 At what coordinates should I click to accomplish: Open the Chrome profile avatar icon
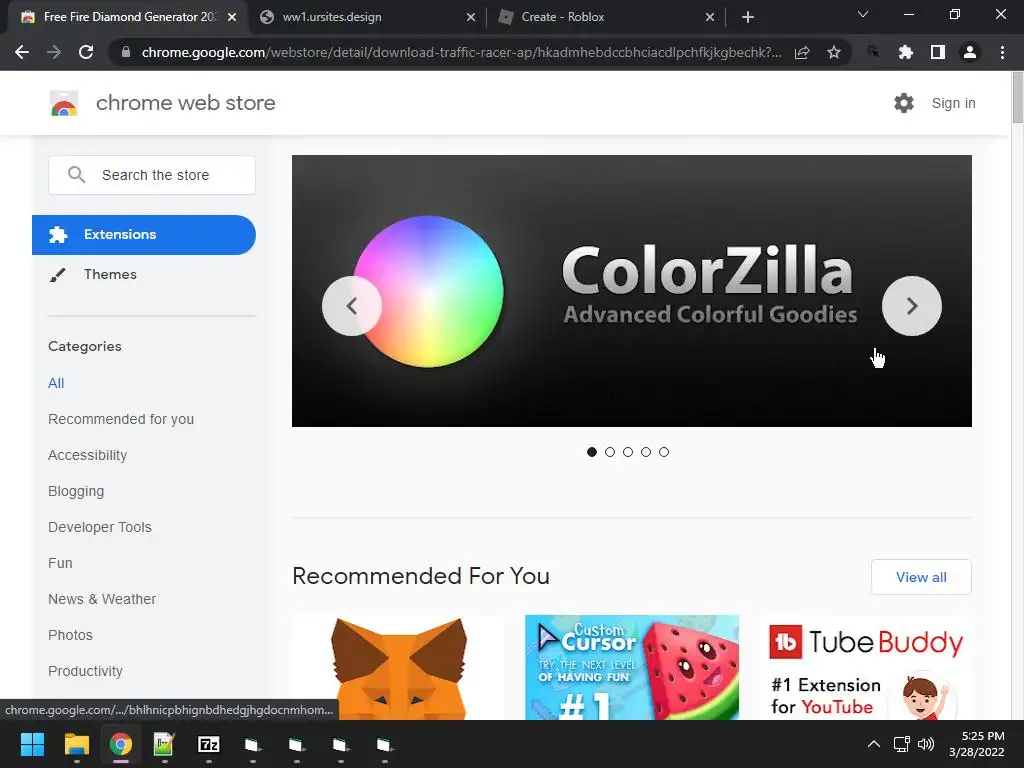[970, 52]
